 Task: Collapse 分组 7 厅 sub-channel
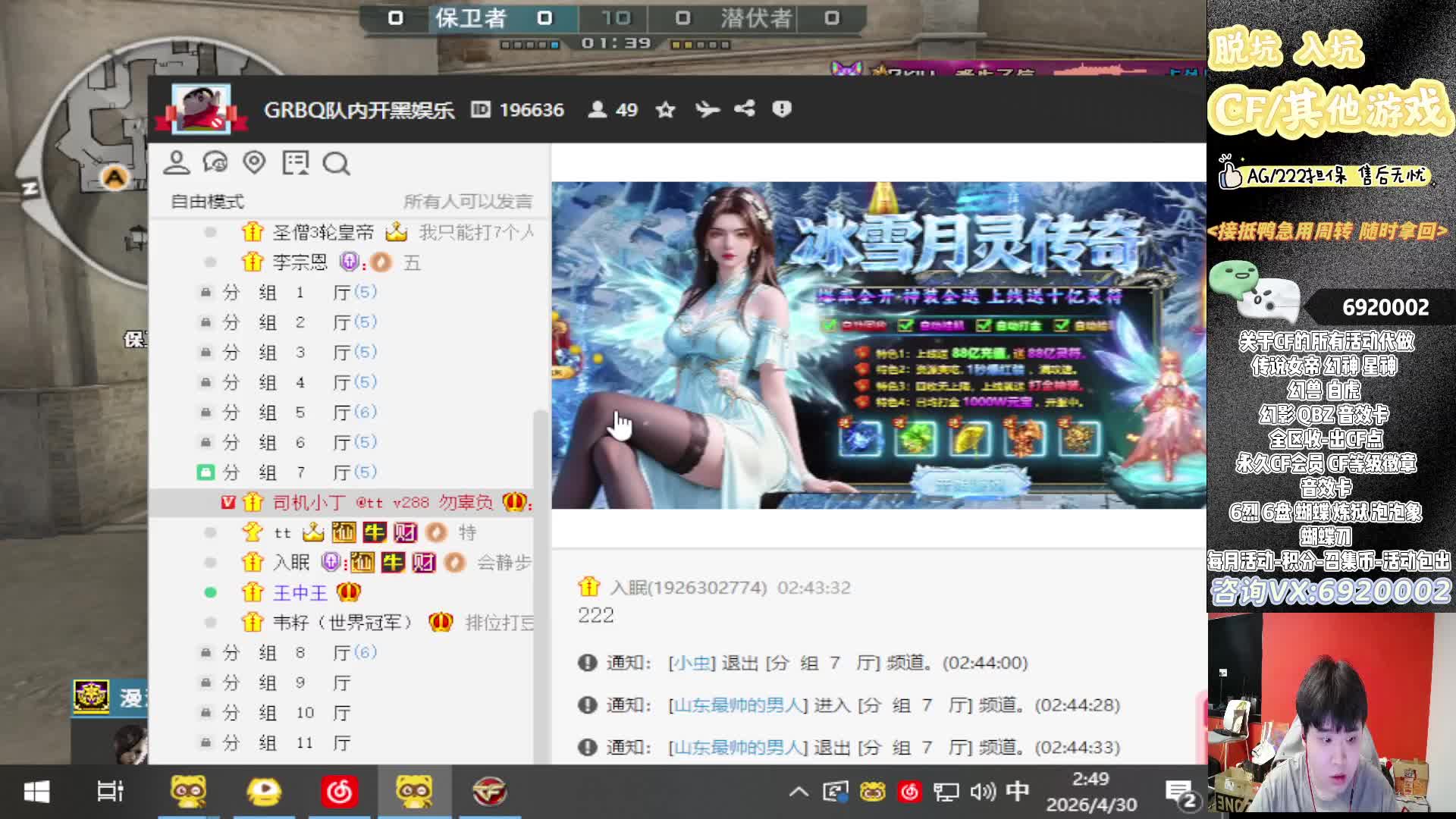point(288,472)
